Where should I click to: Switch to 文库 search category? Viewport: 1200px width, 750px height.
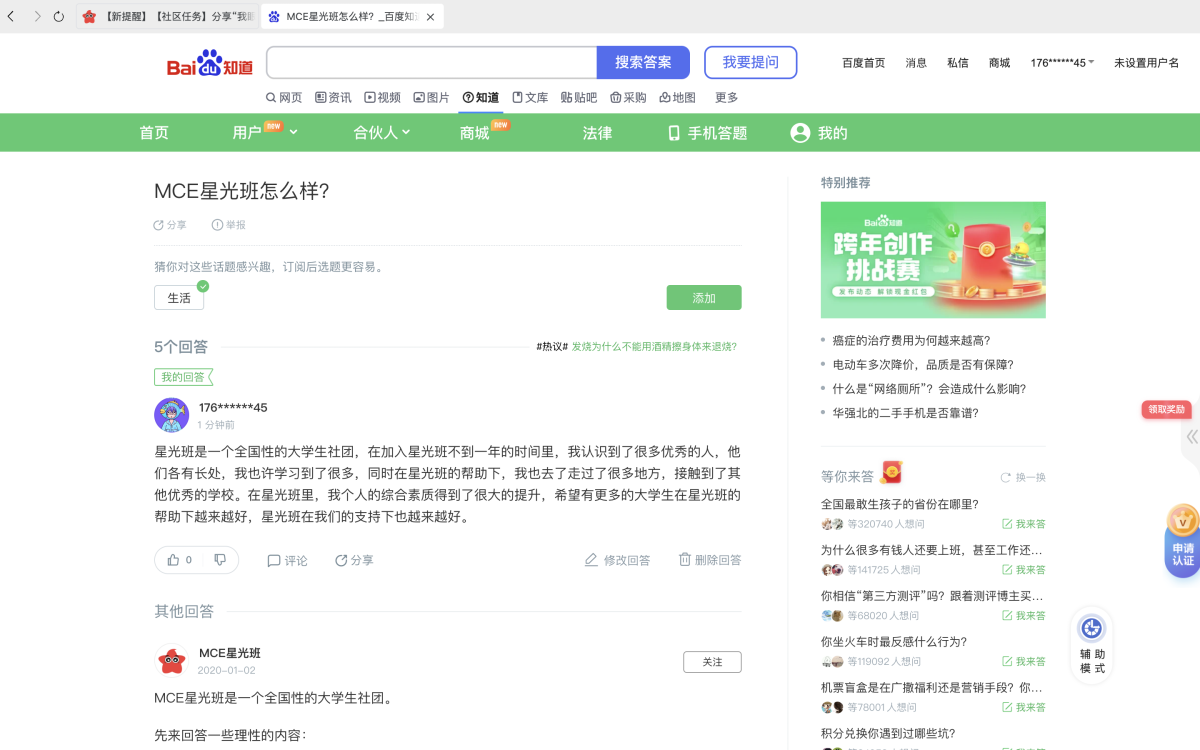click(x=530, y=97)
